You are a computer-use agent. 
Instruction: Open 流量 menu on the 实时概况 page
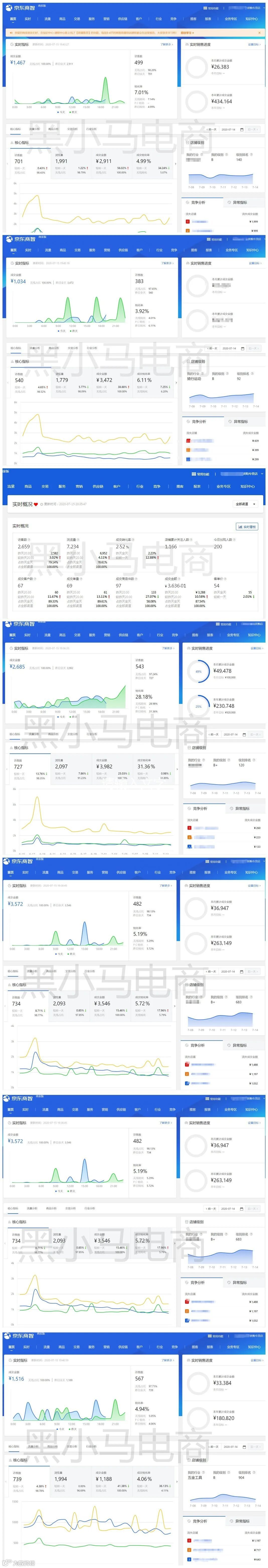coord(11,486)
